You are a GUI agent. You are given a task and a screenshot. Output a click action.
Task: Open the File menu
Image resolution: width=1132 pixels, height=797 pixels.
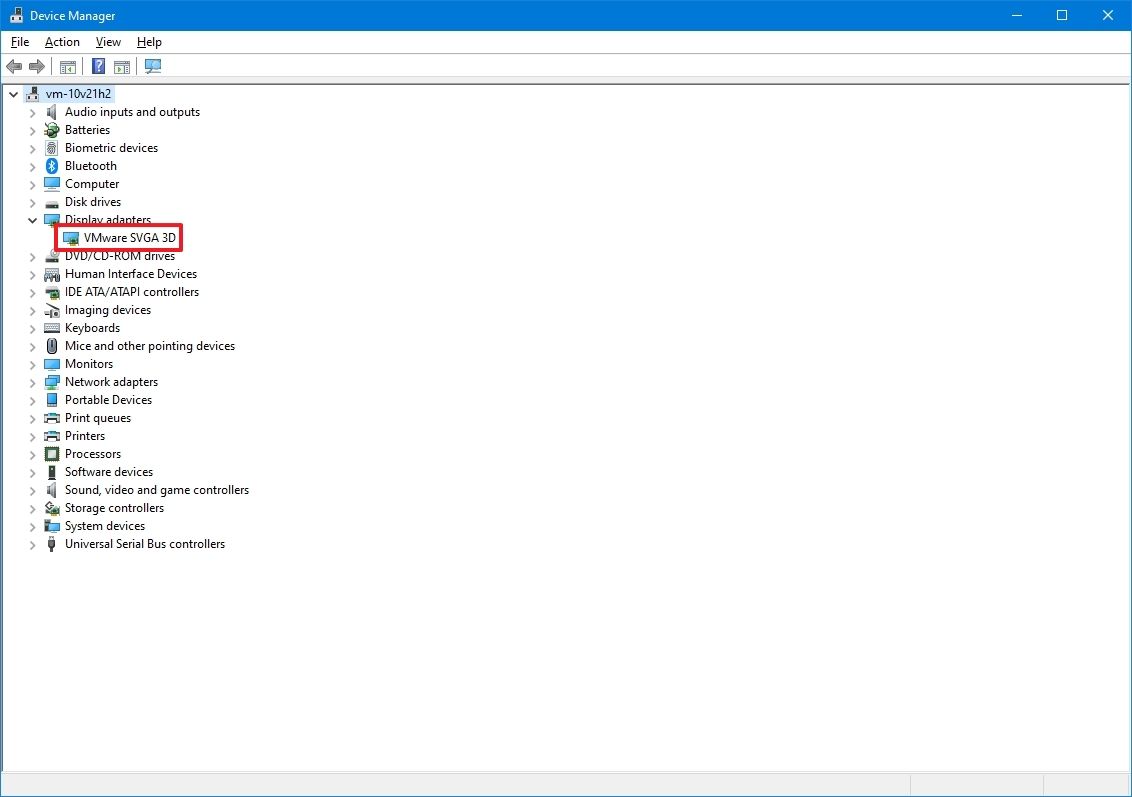point(20,42)
